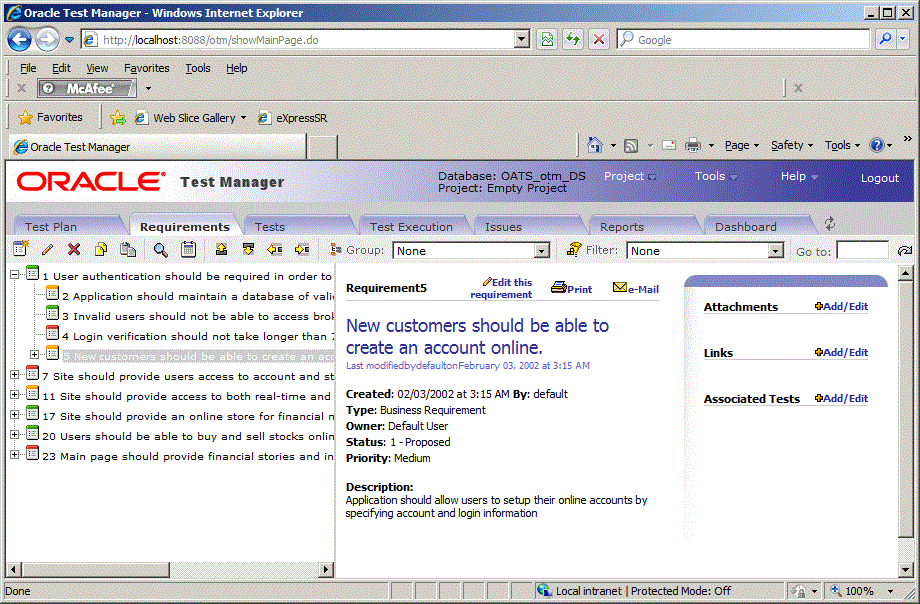
Task: Click Add/Edit next to Attachments
Action: (x=841, y=306)
